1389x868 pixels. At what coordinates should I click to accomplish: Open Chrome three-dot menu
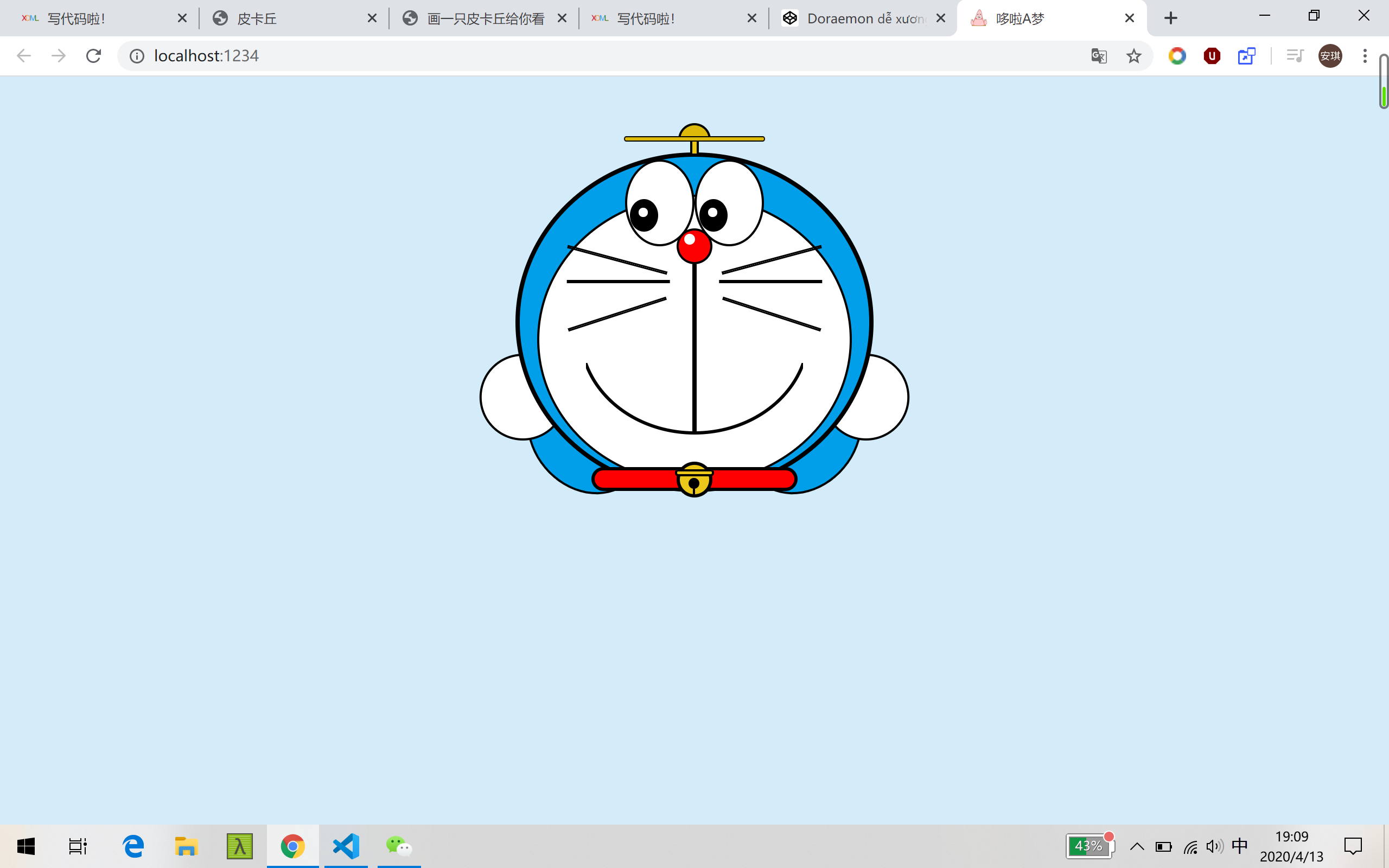click(1365, 56)
